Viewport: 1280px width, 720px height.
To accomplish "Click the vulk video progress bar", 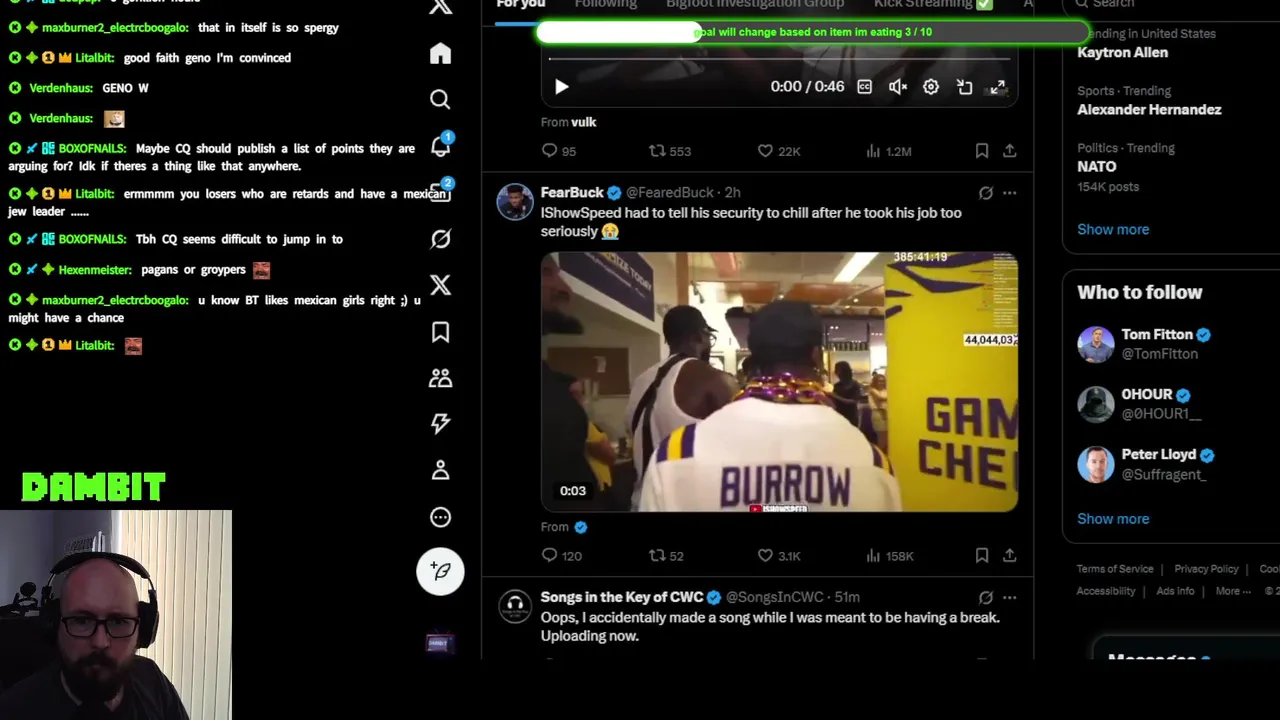I will [x=779, y=59].
